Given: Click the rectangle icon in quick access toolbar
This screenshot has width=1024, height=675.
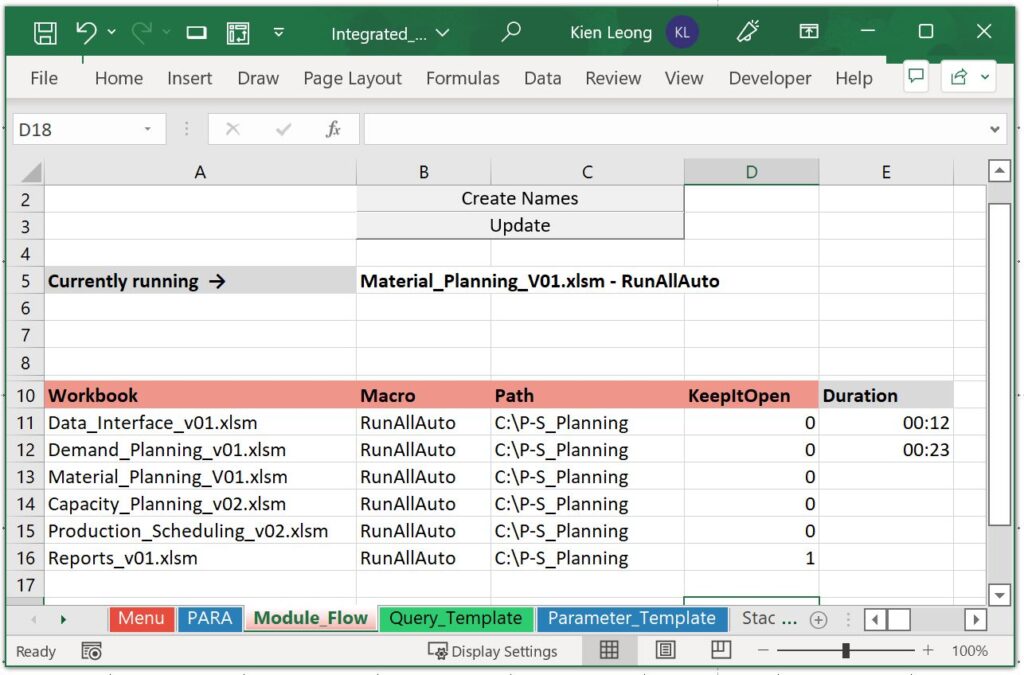Looking at the screenshot, I should point(196,33).
